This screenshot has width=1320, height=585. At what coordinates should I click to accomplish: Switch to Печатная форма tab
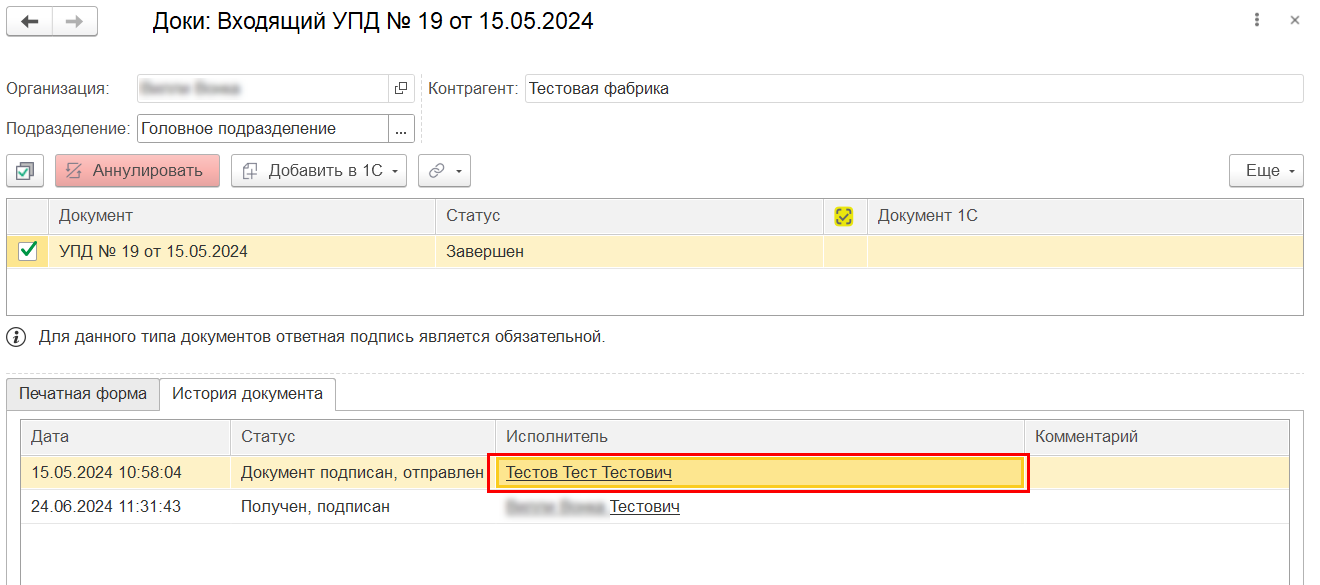coord(83,394)
